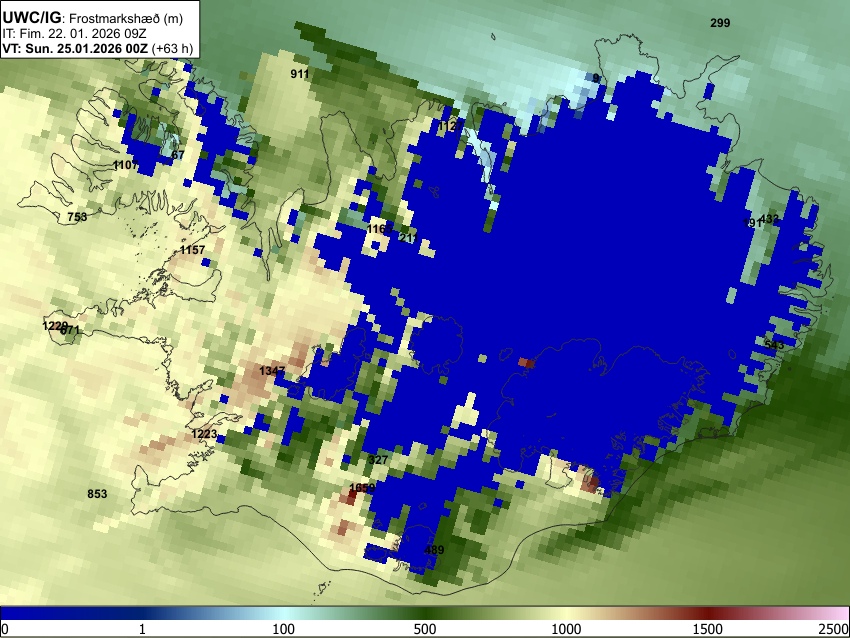850x638 pixels.
Task: Click the map value 853
Action: [x=97, y=494]
